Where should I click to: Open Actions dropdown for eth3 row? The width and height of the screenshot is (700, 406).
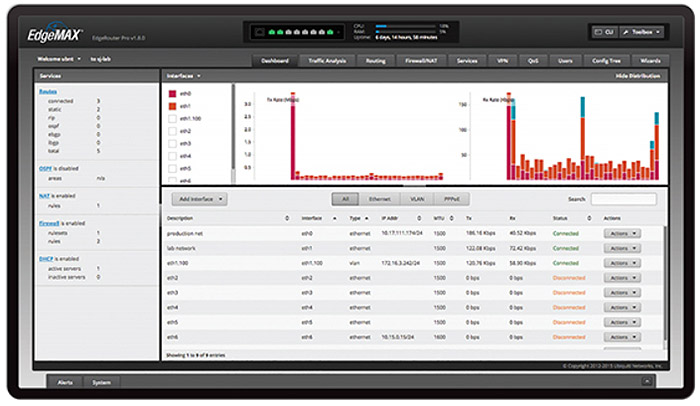[622, 293]
